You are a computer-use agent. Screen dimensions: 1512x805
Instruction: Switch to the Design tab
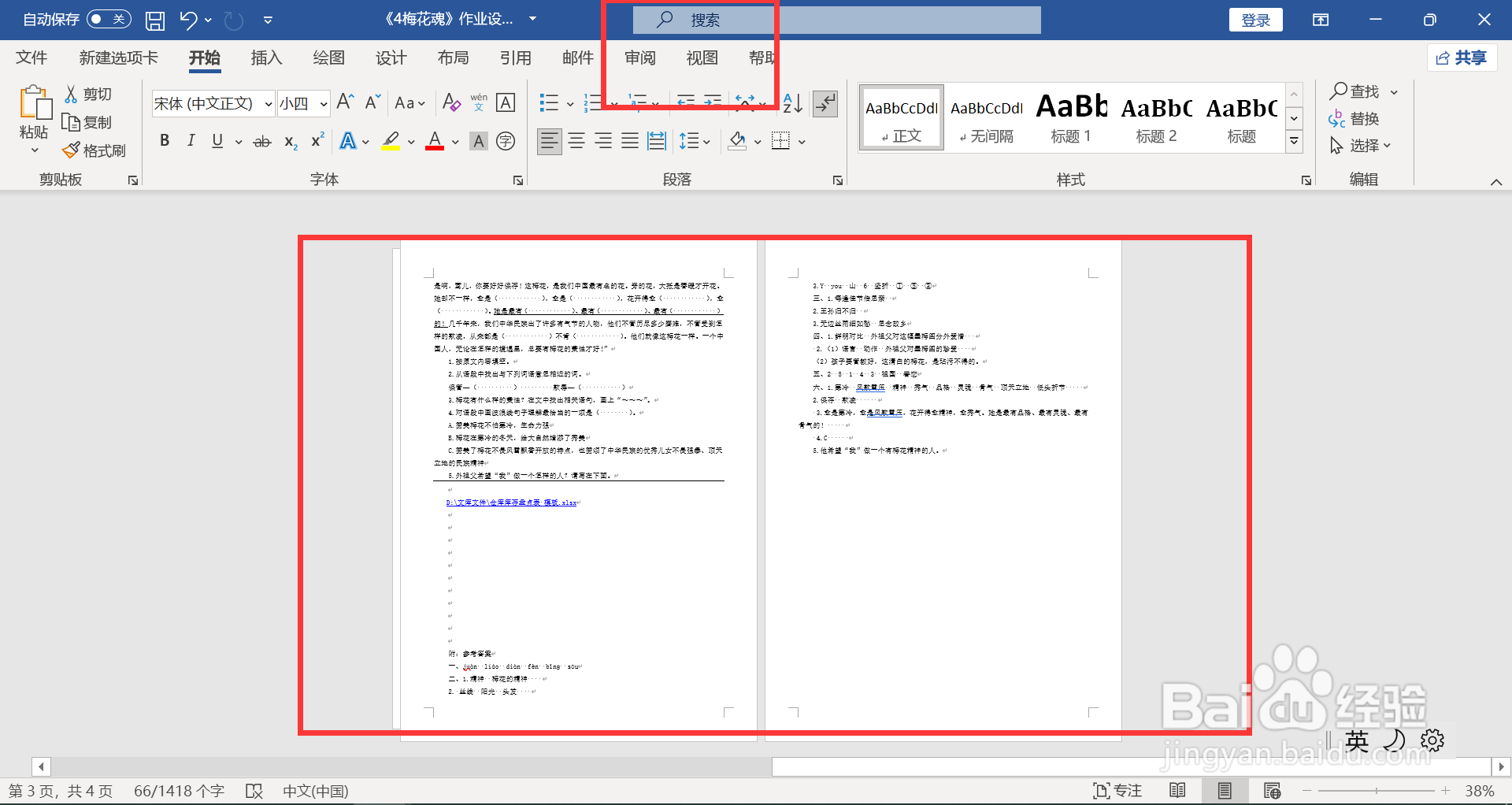(x=391, y=57)
